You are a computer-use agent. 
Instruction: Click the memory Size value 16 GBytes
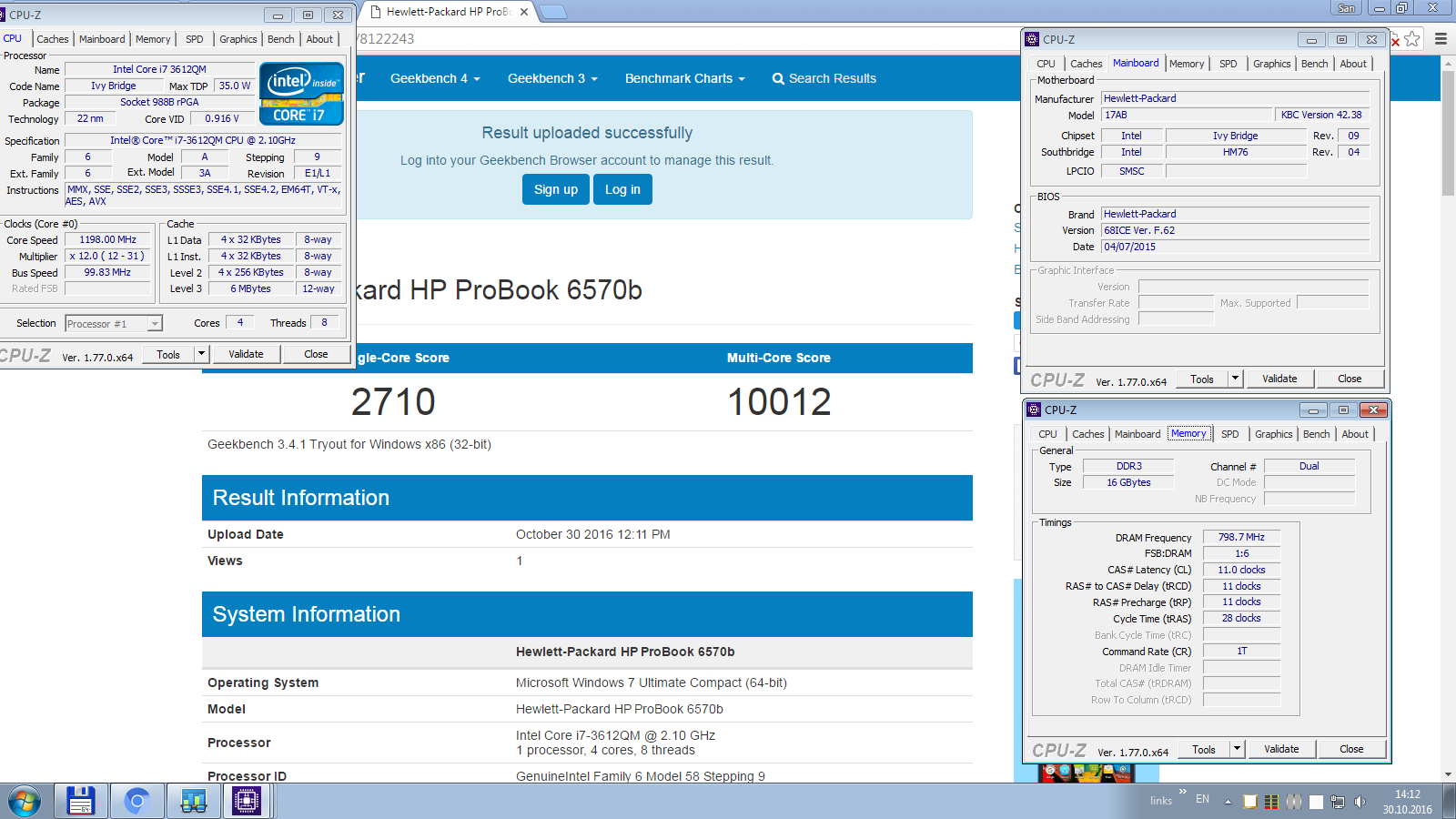pyautogui.click(x=1128, y=482)
